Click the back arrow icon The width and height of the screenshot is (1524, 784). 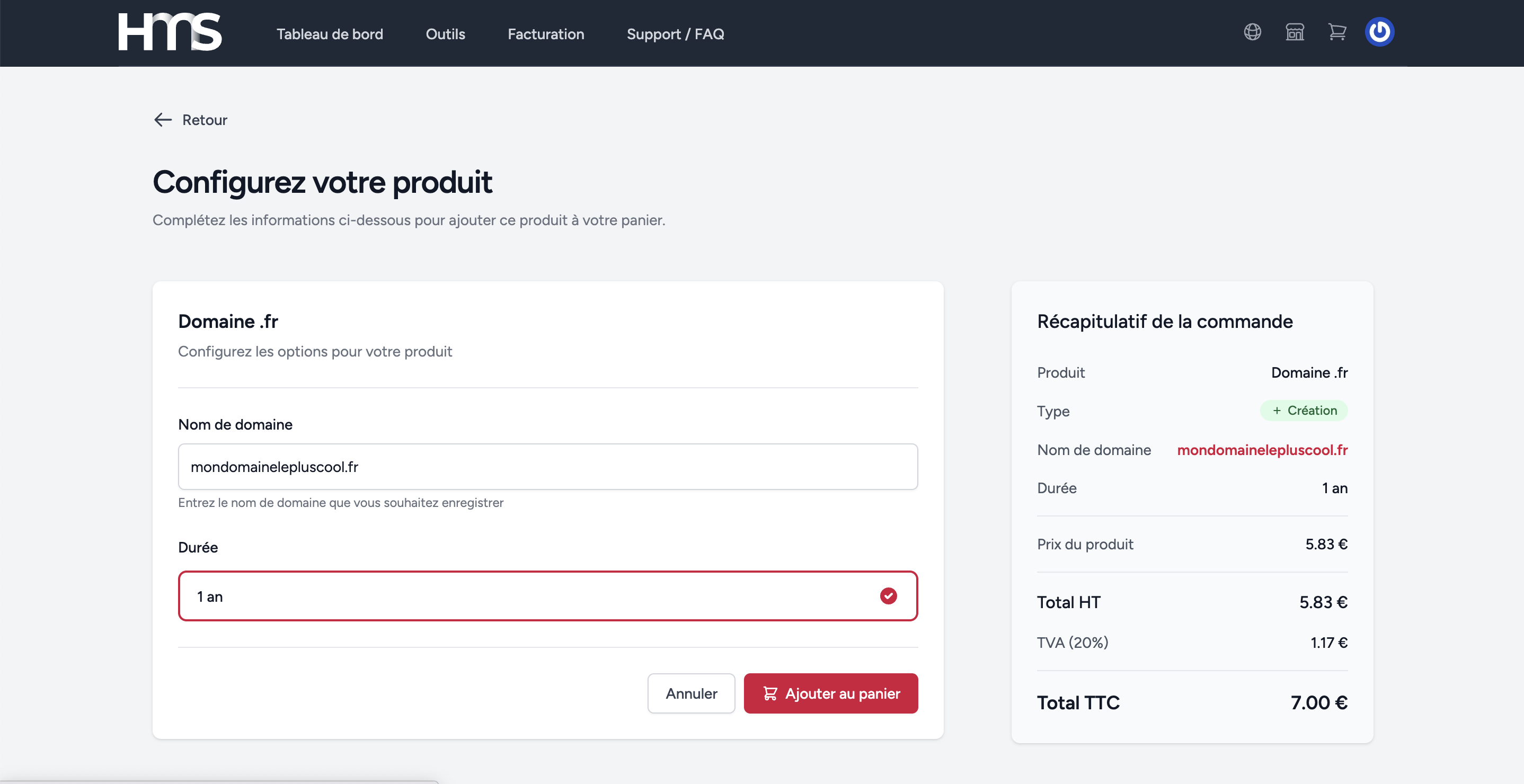tap(163, 120)
